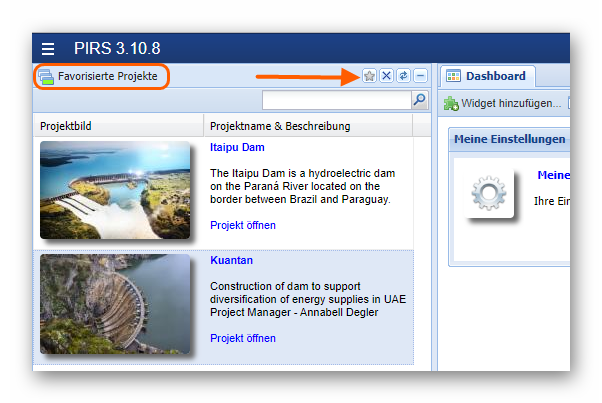Click Projekt öffnen for Kuantan
Screen dimensions: 602x403
point(243,338)
